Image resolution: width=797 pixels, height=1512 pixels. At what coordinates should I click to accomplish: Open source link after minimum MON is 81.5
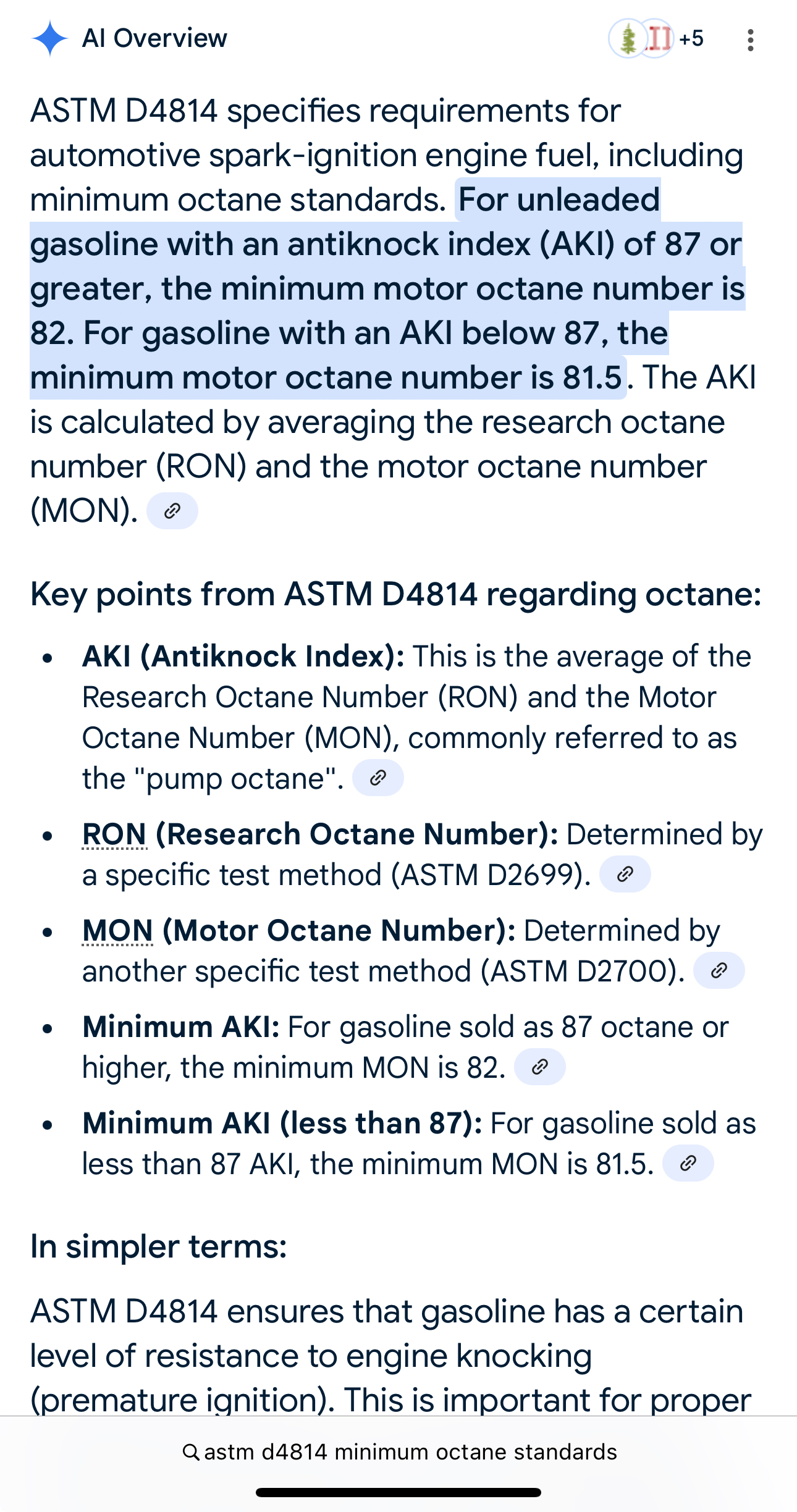pyautogui.click(x=688, y=1163)
